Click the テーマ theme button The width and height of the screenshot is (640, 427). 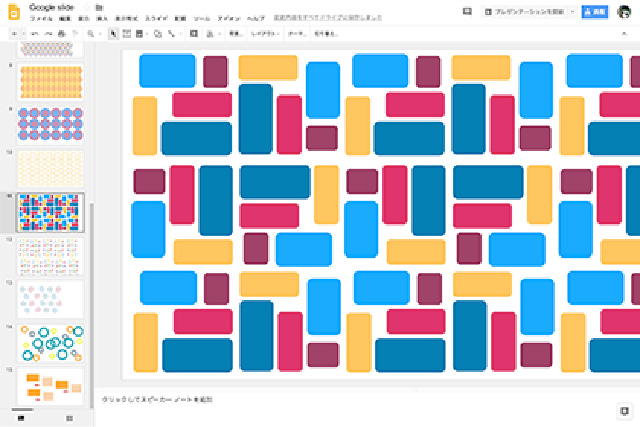click(297, 34)
